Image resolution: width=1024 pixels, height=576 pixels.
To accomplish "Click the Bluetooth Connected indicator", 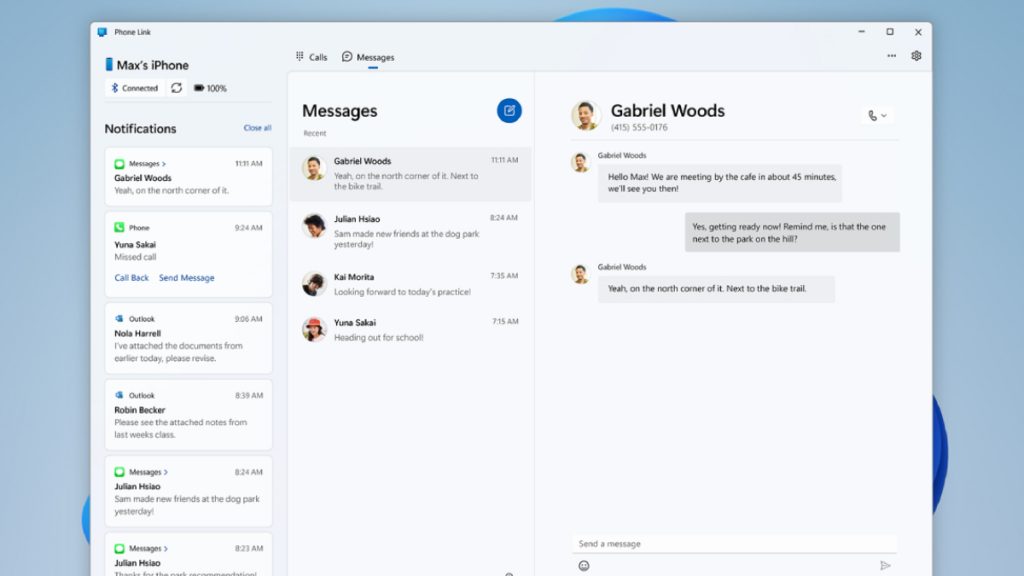I will point(133,88).
